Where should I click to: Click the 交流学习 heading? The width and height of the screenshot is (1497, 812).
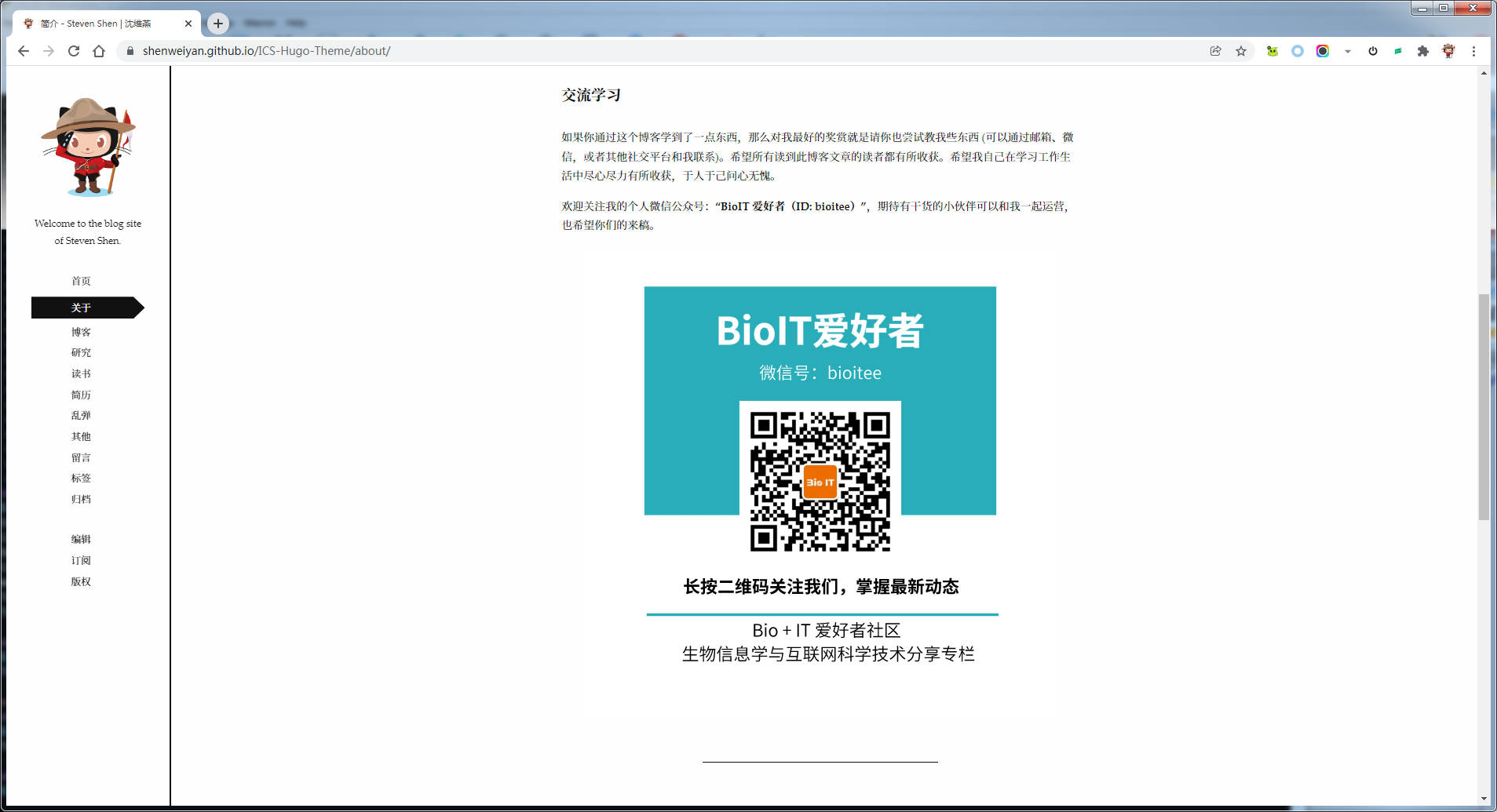point(591,95)
